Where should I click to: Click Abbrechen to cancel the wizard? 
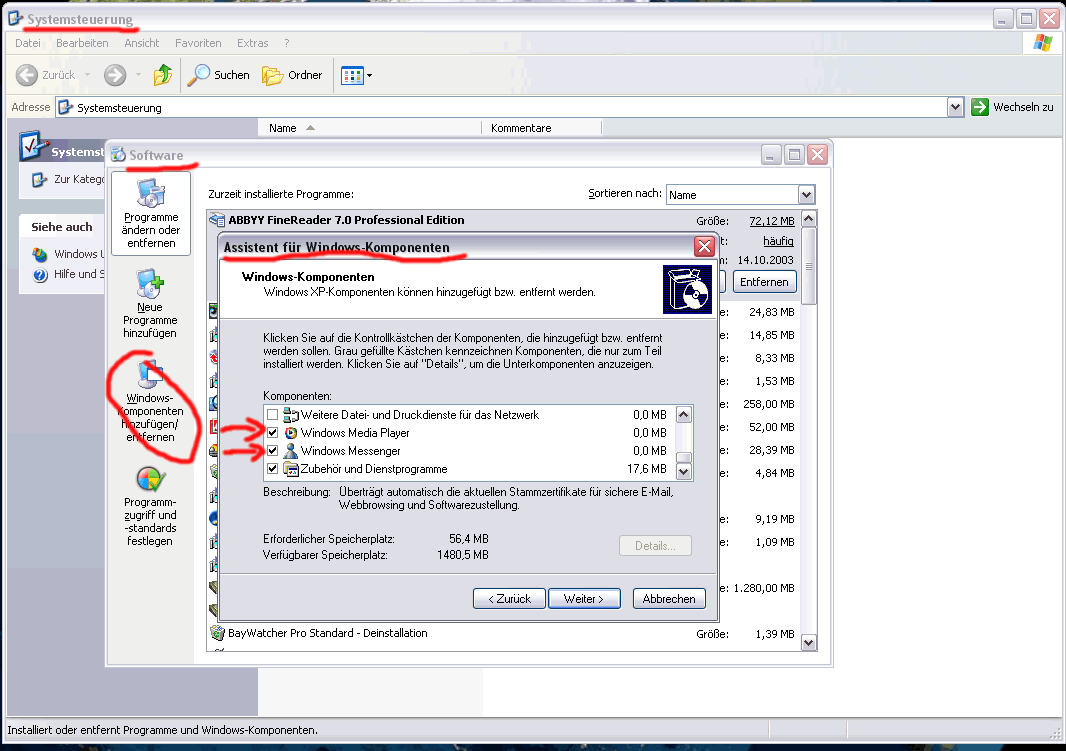point(669,599)
